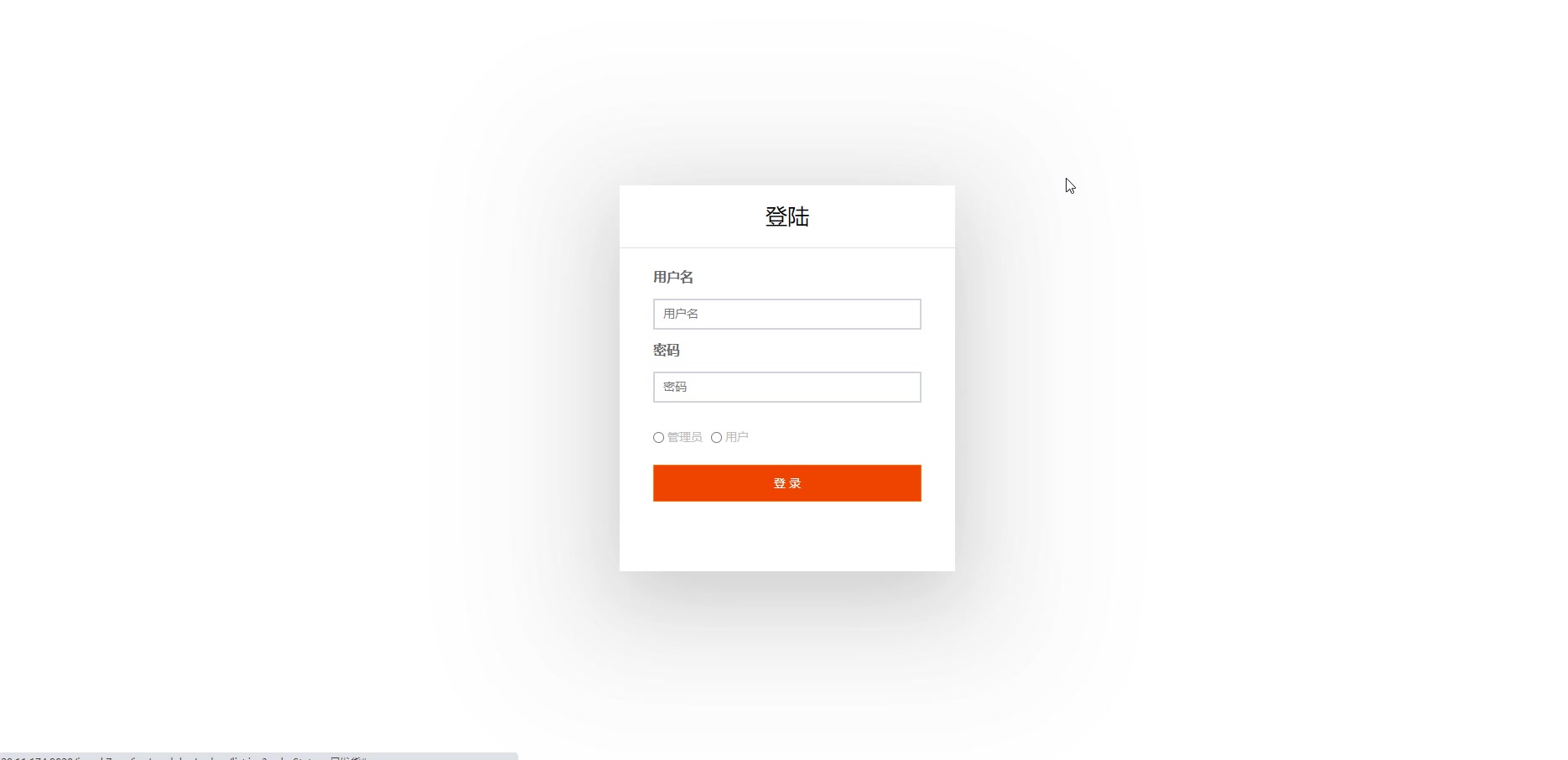The image size is (1568, 760).
Task: Click empty white area below 登录 button
Action: [787, 537]
